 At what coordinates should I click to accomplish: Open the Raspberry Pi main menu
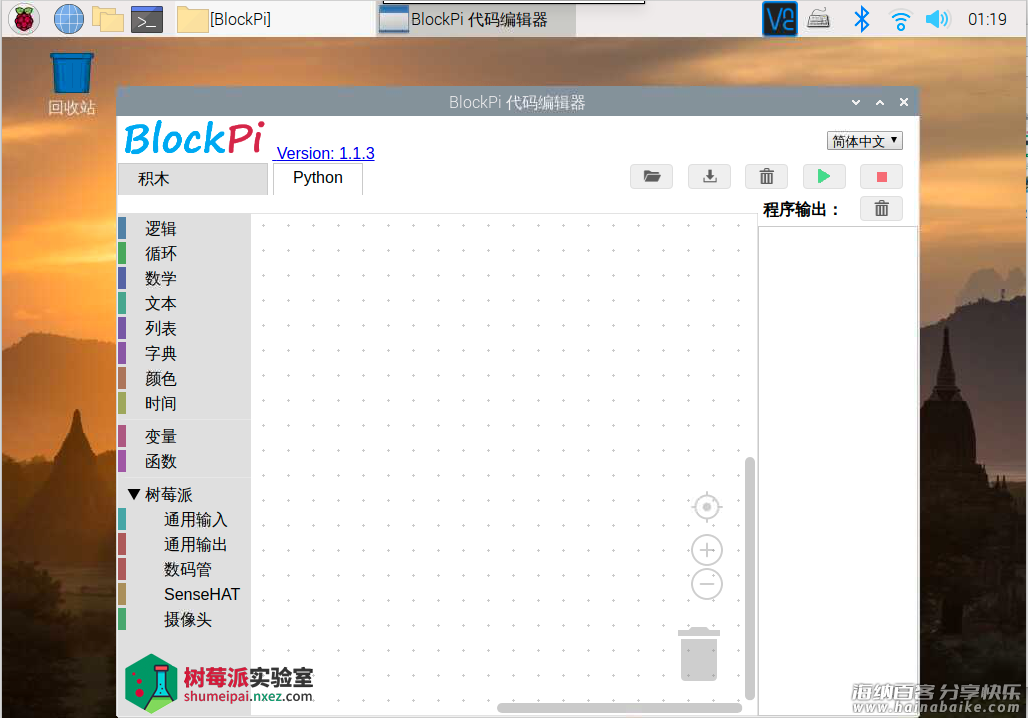[x=23, y=18]
